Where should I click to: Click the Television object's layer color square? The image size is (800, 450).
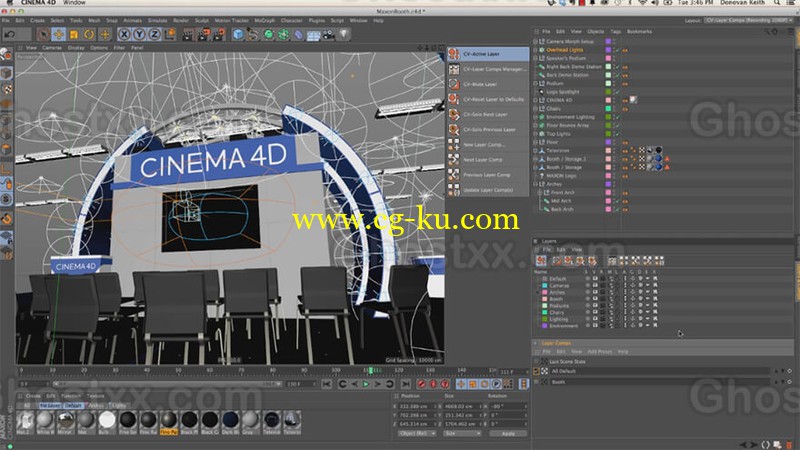(x=608, y=151)
